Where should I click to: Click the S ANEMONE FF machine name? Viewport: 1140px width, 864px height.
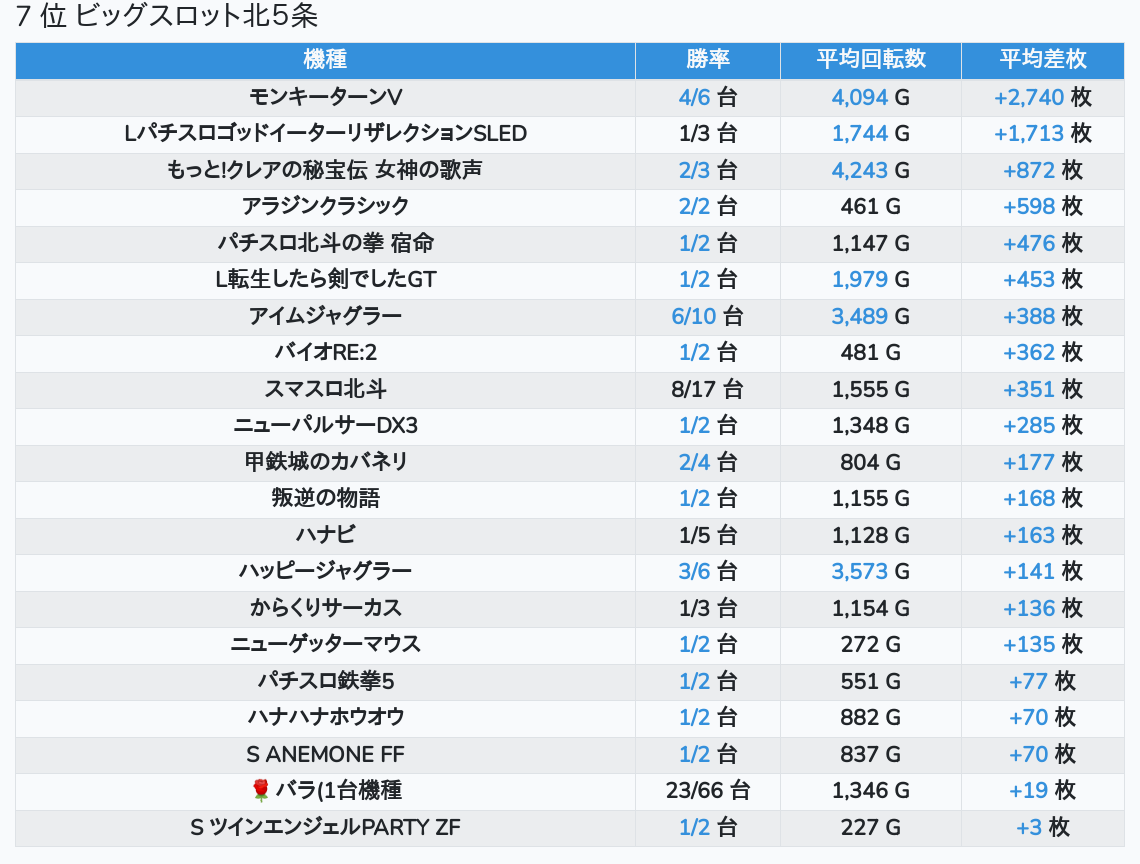[325, 754]
